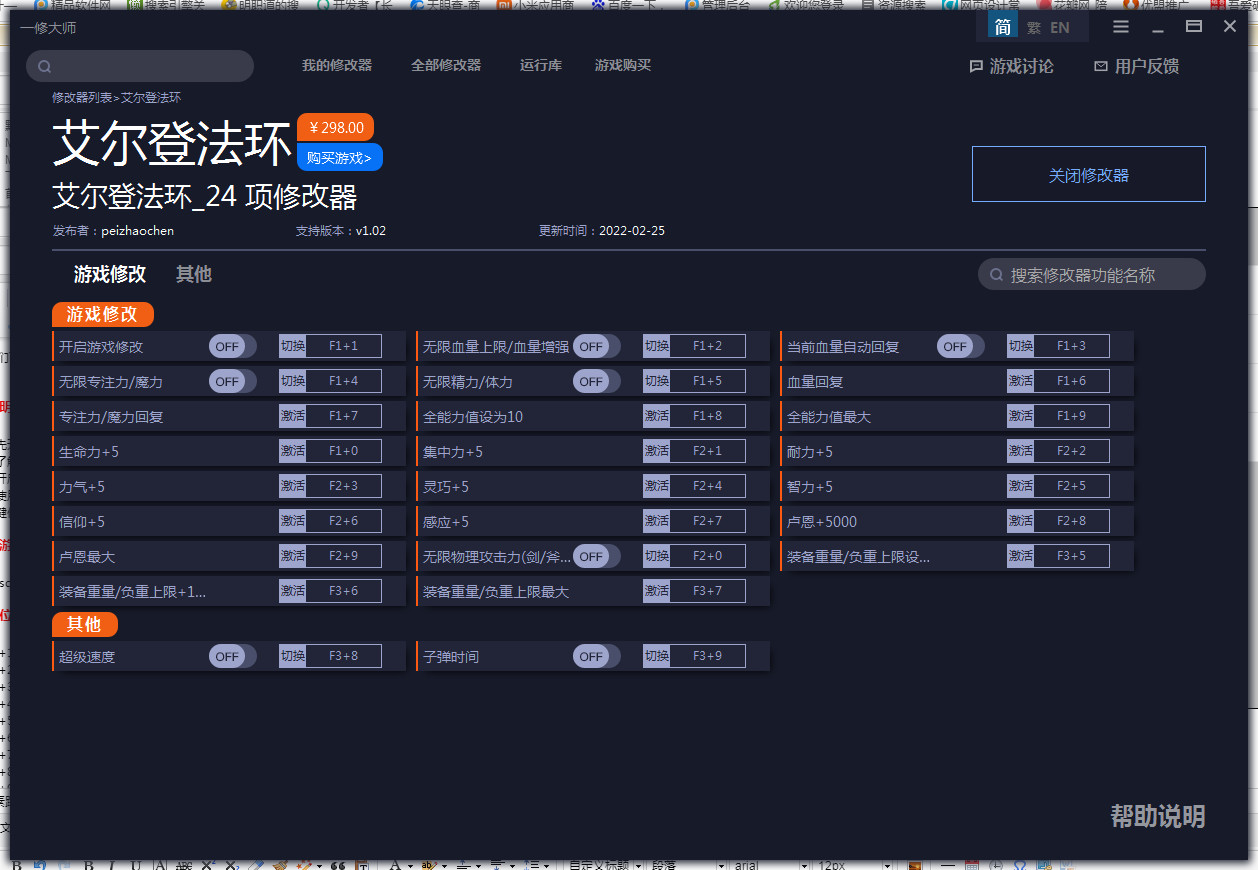This screenshot has width=1258, height=870.
Task: Switch to the 其他 tab
Action: 193,274
